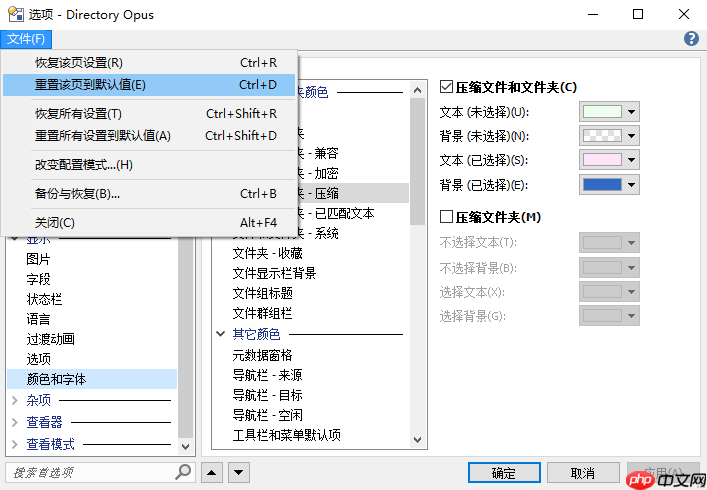Choose 备份与恢复(B)... menu item
Image resolution: width=707 pixels, height=490 pixels.
pyautogui.click(x=149, y=194)
